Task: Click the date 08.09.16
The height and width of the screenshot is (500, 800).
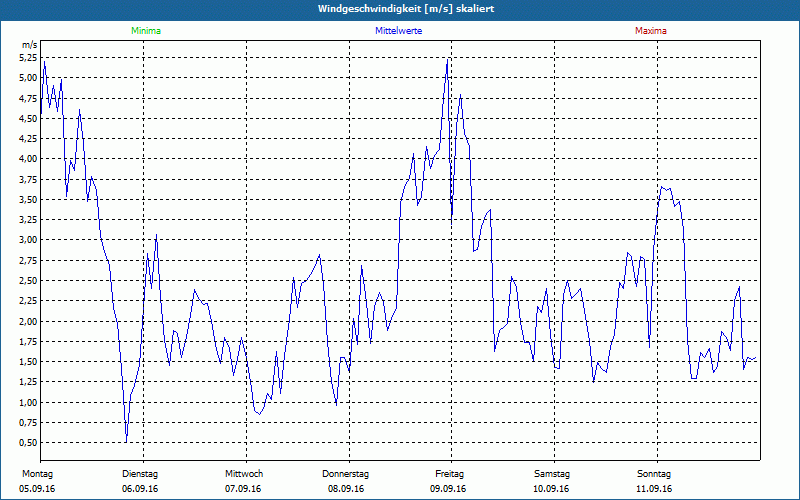Action: tap(346, 489)
